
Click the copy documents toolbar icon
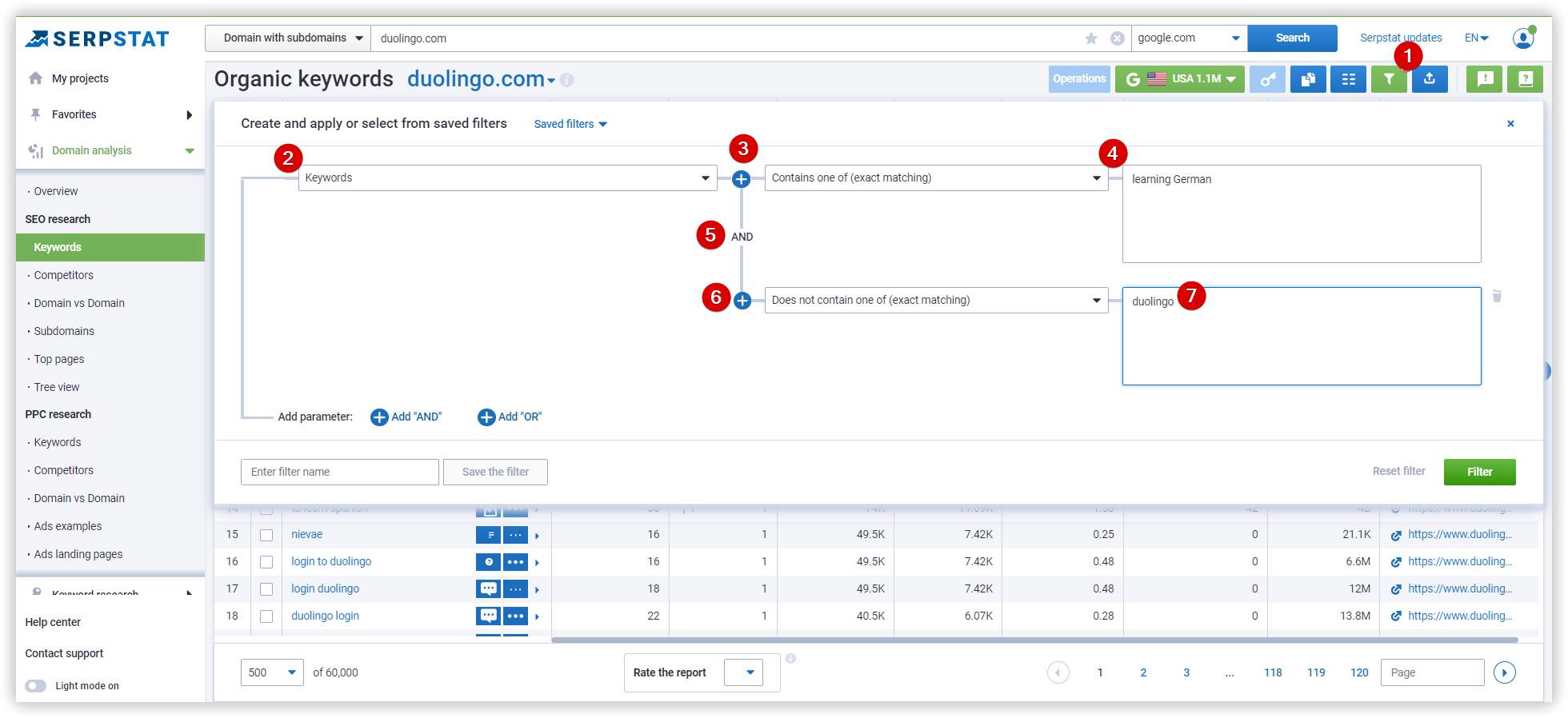(1308, 79)
